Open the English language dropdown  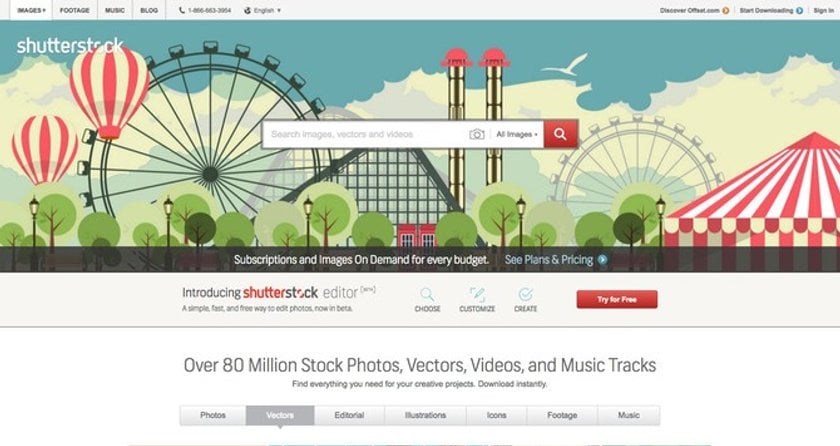pyautogui.click(x=267, y=10)
